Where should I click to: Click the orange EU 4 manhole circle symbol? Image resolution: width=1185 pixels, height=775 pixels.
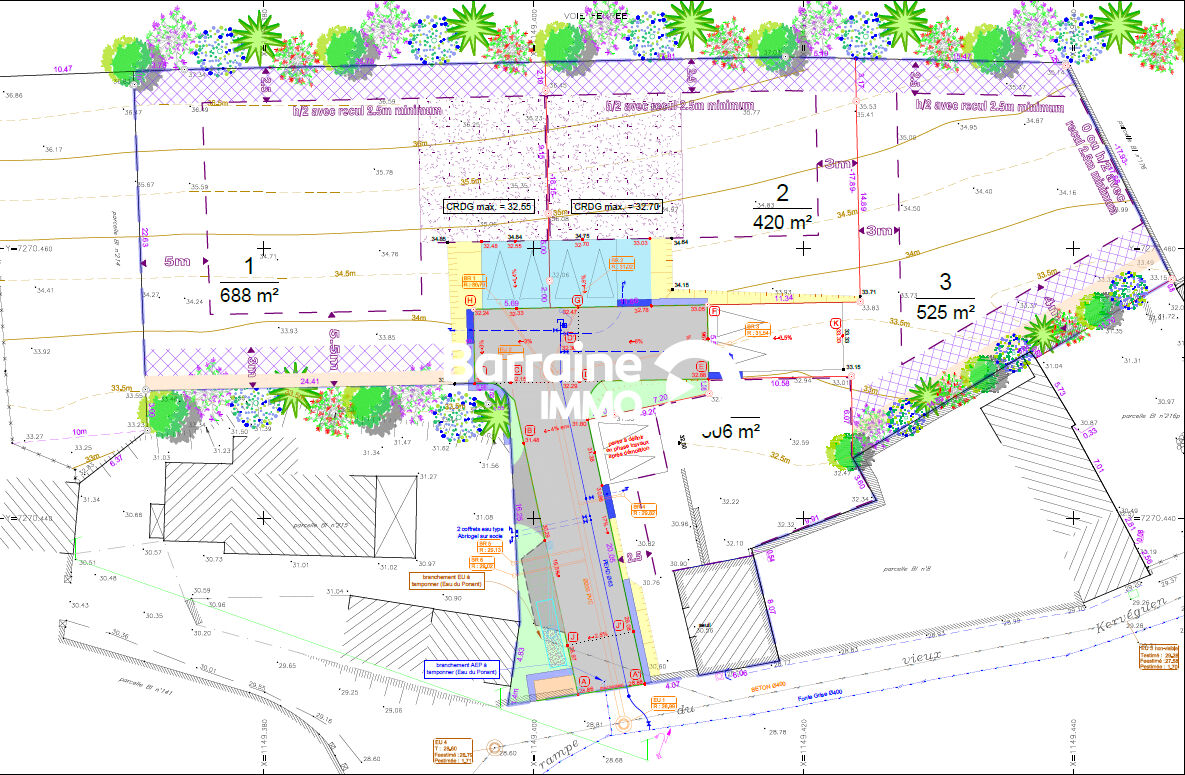click(x=493, y=746)
